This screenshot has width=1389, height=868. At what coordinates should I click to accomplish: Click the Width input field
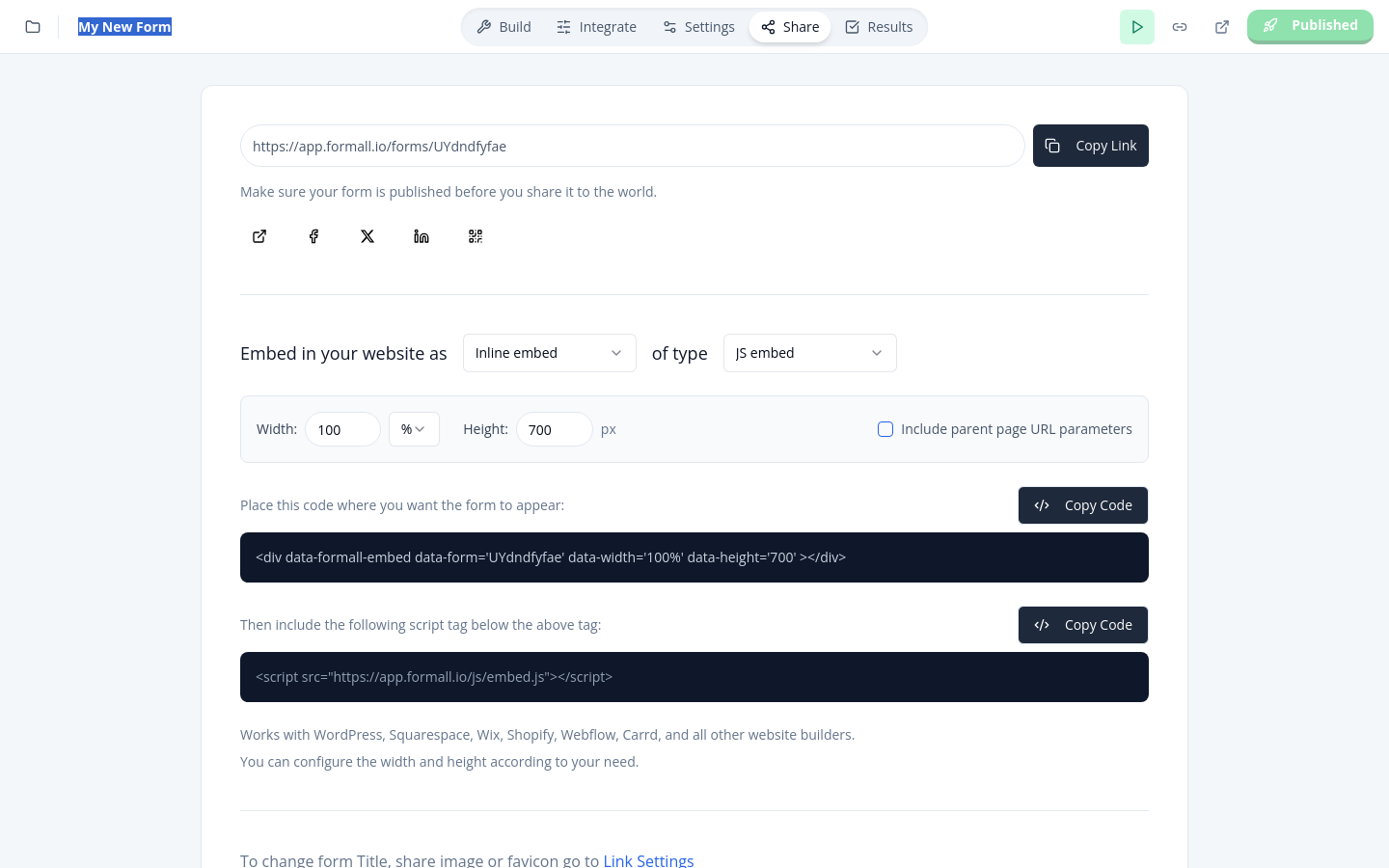coord(343,429)
